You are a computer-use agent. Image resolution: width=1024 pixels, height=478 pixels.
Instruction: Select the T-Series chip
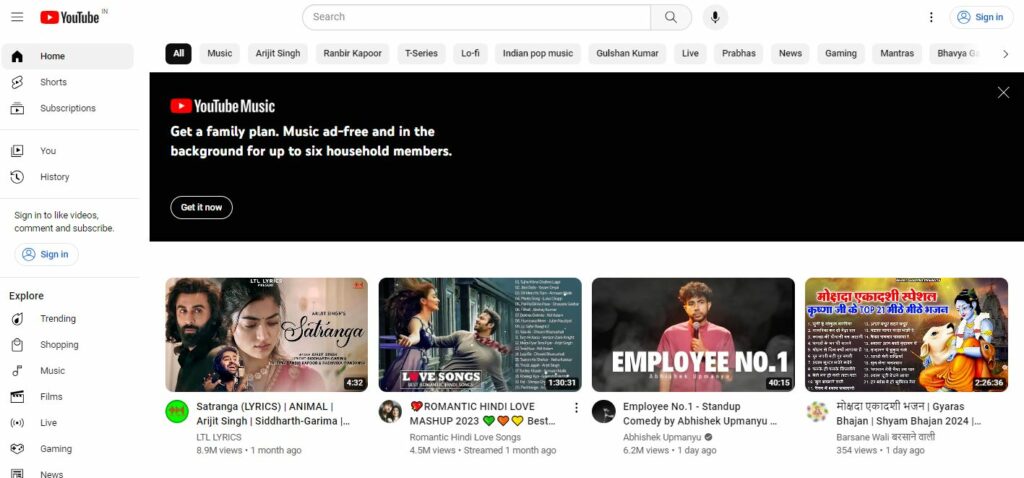(421, 54)
